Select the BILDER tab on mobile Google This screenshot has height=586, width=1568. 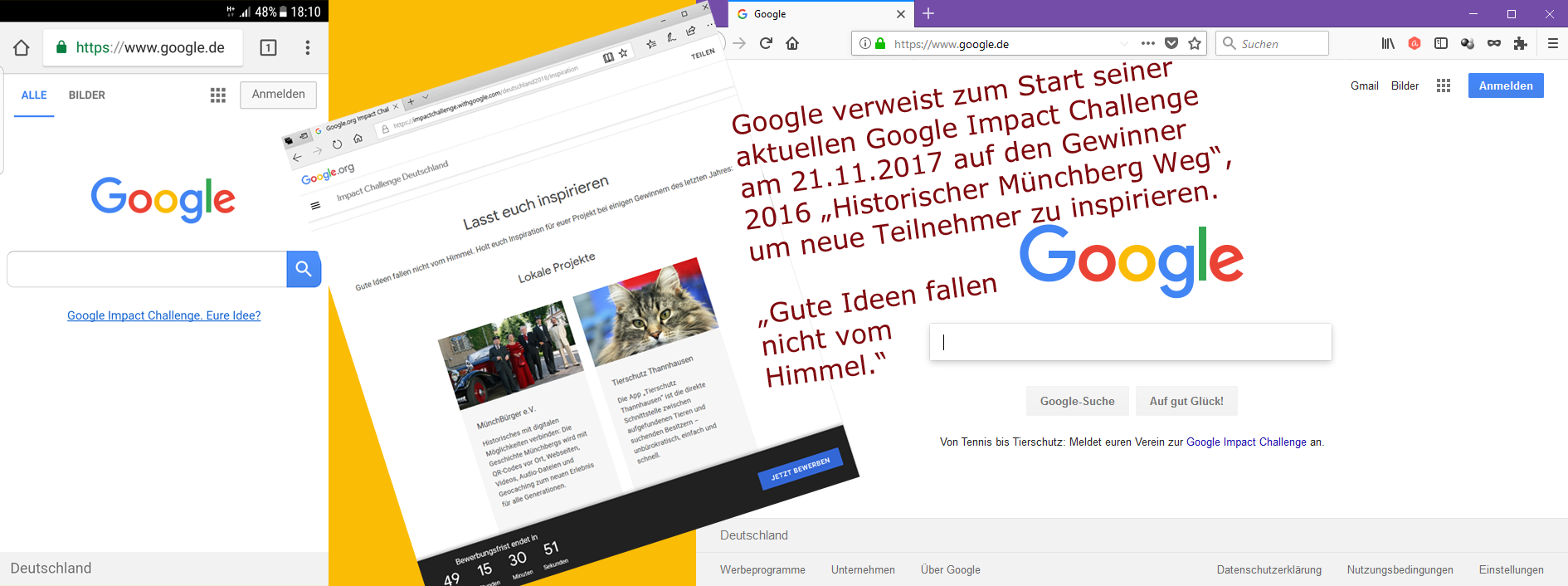point(87,95)
